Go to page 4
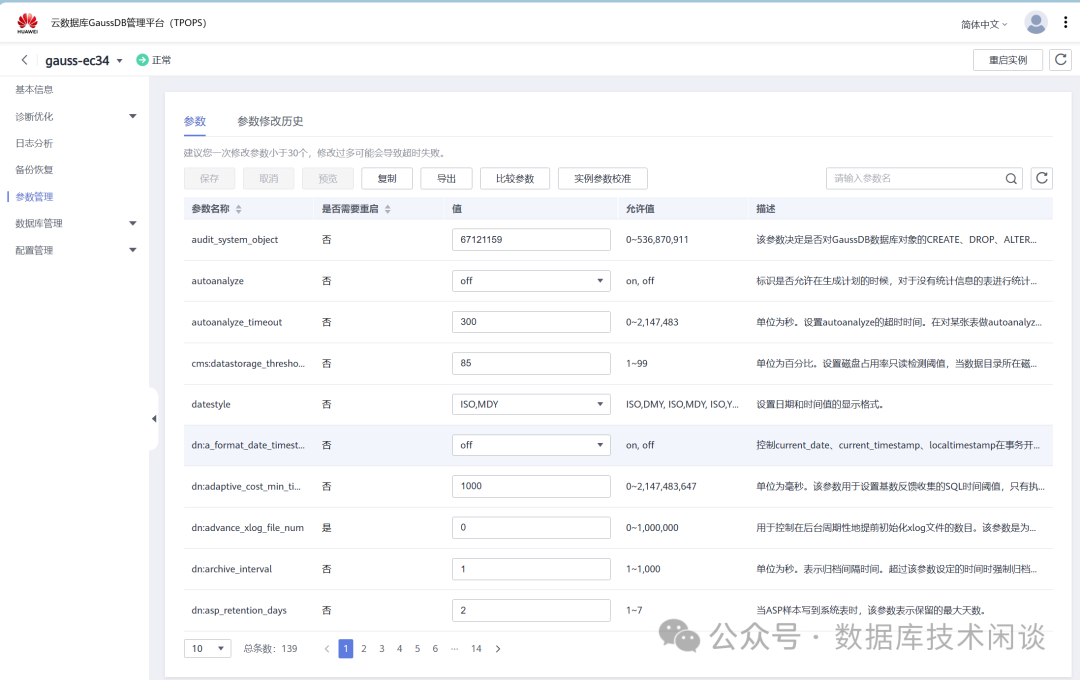1080x680 pixels. point(399,648)
